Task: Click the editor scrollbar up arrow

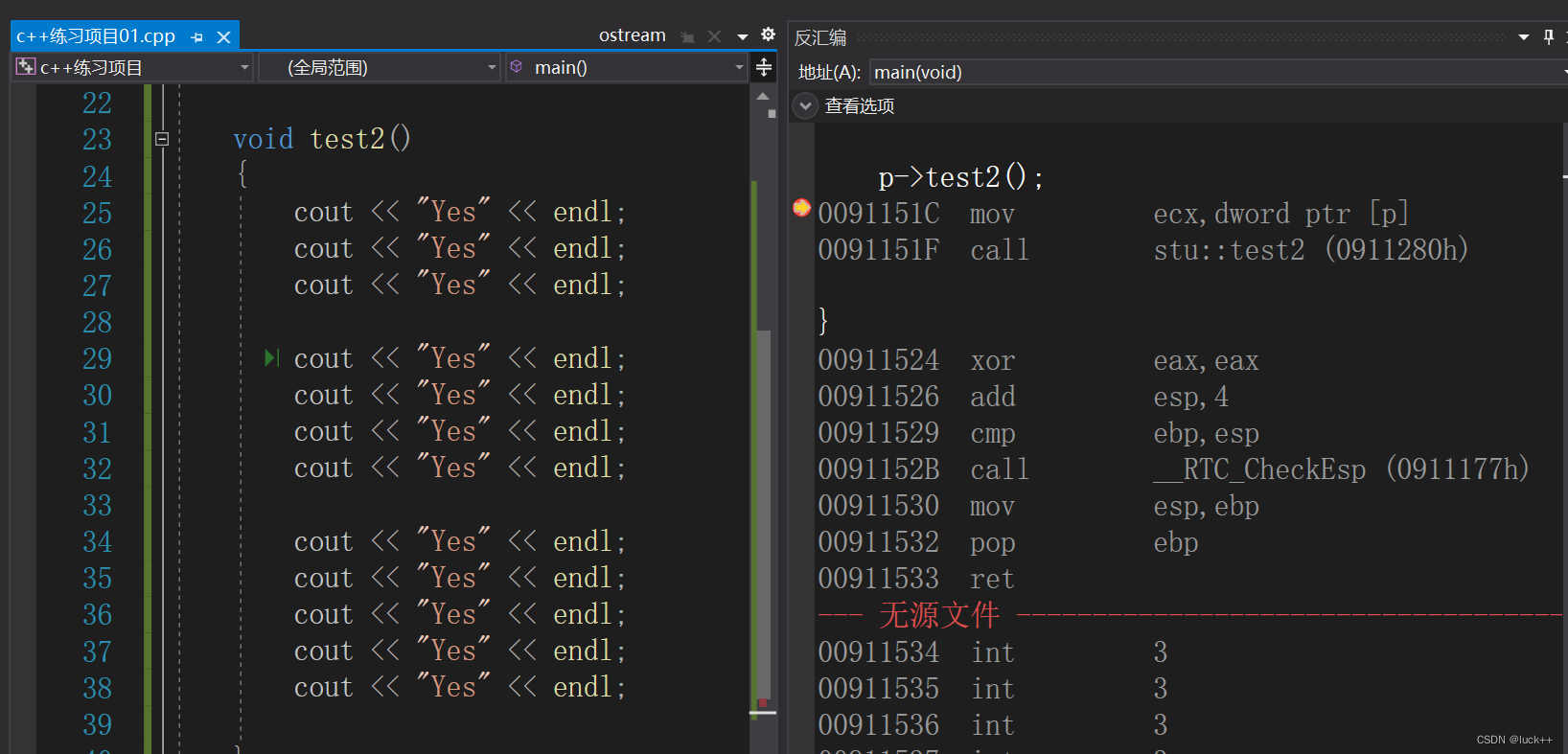Action: tap(763, 96)
